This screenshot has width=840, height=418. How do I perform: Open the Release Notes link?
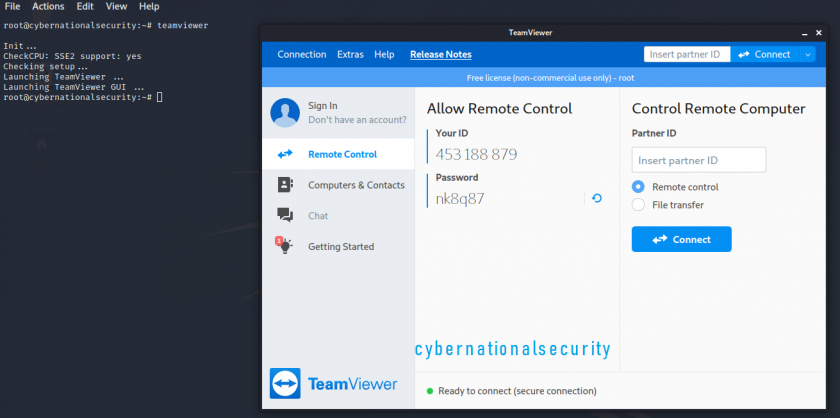coord(441,55)
